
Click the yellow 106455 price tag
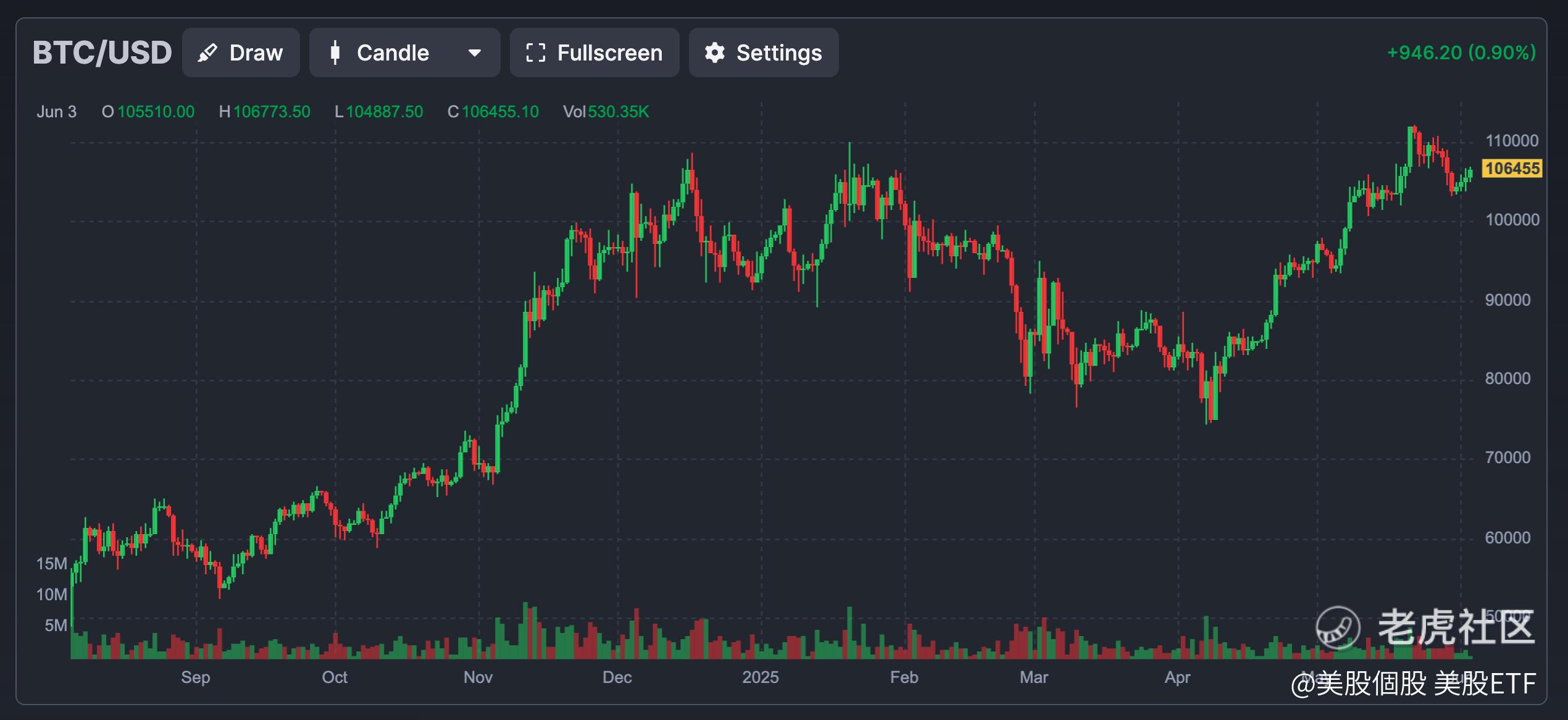tap(1512, 169)
